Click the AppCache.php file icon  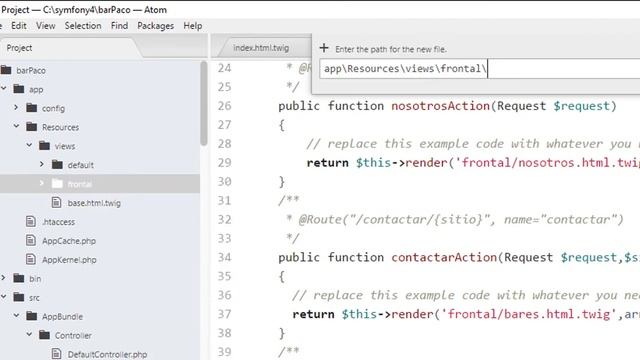point(31,240)
